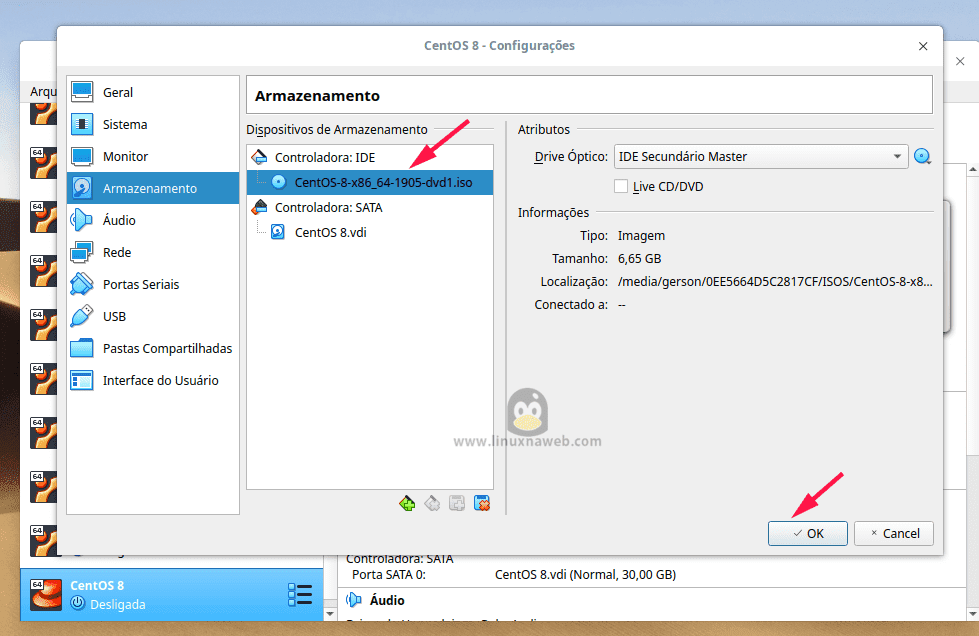Open the Drive Óptico dropdown
The height and width of the screenshot is (636, 979).
(761, 157)
